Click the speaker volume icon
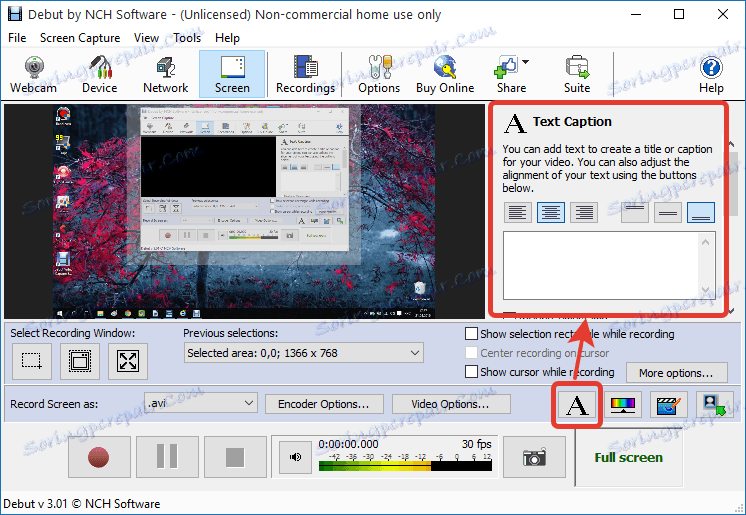The image size is (746, 515). [x=295, y=457]
